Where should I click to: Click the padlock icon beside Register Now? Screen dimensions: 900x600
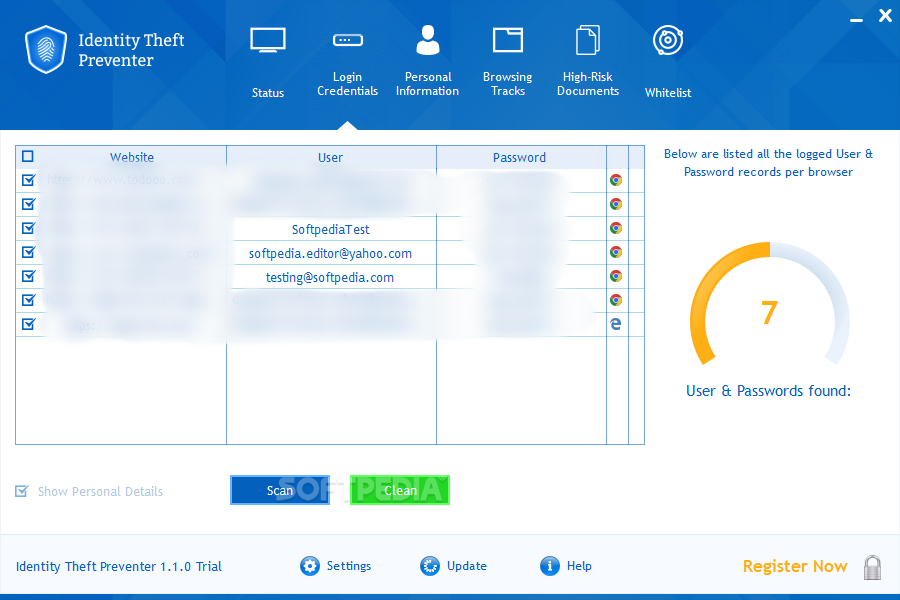click(872, 567)
